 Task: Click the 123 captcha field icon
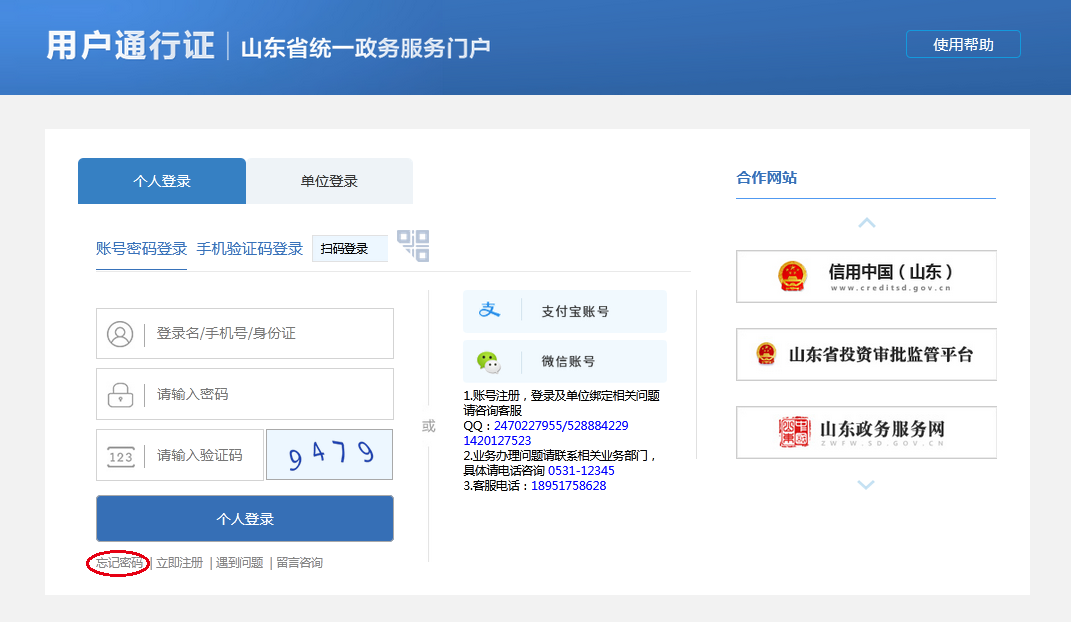(120, 456)
